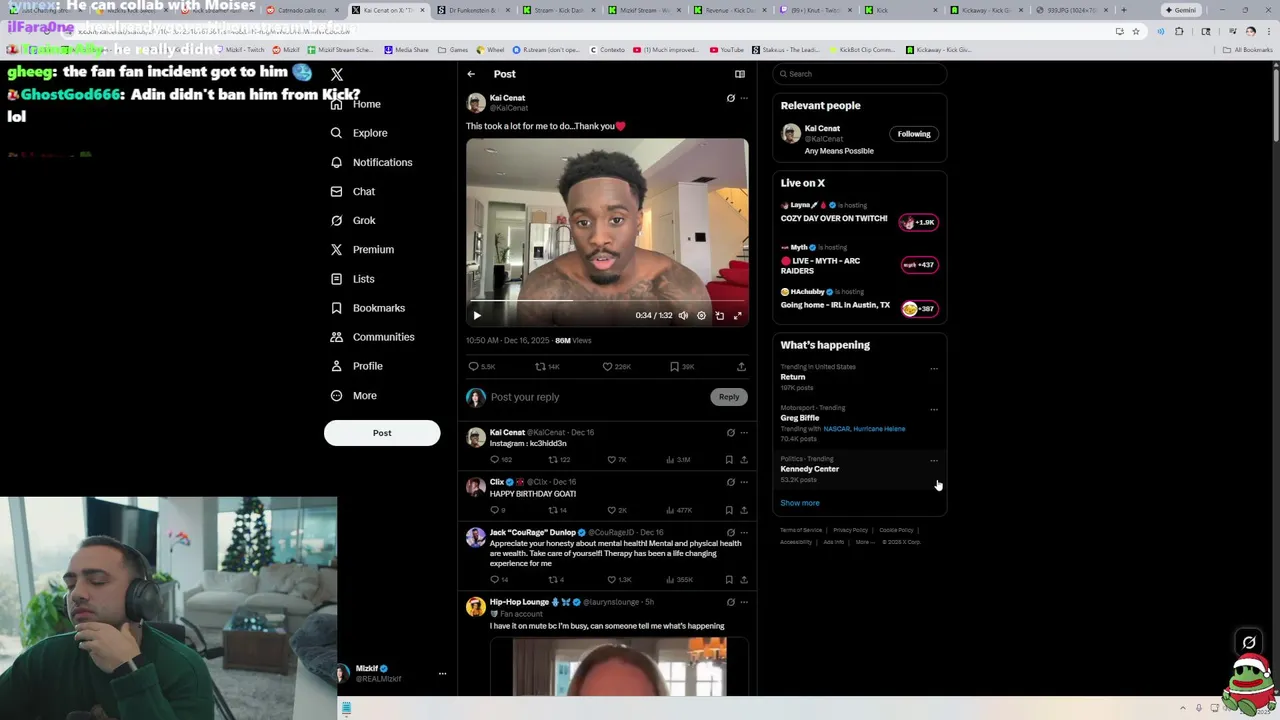The width and height of the screenshot is (1280, 720).
Task: Like Kai Cenat's Instagram reply with 7K likes
Action: tap(612, 460)
